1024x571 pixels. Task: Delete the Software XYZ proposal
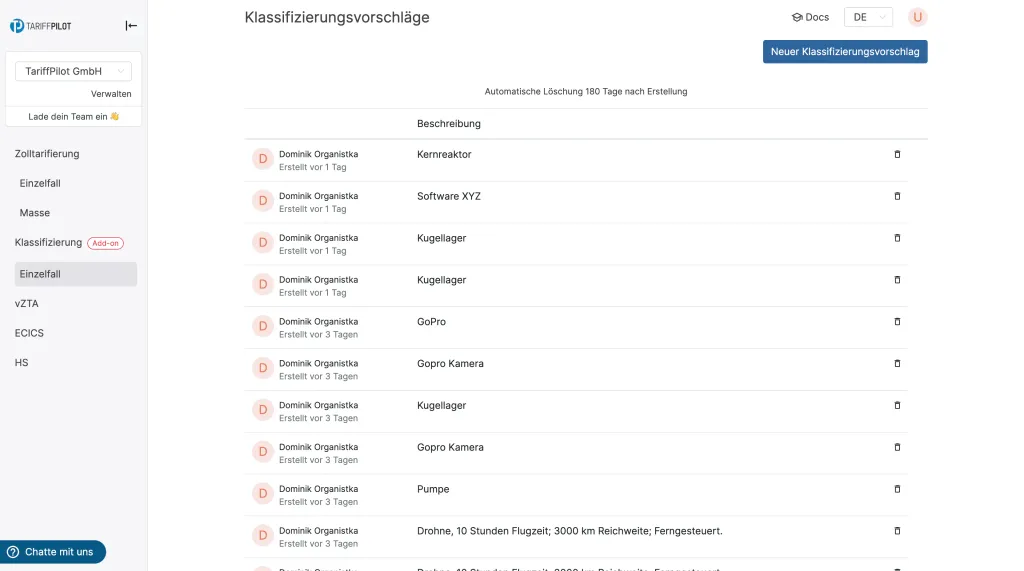[x=897, y=196]
